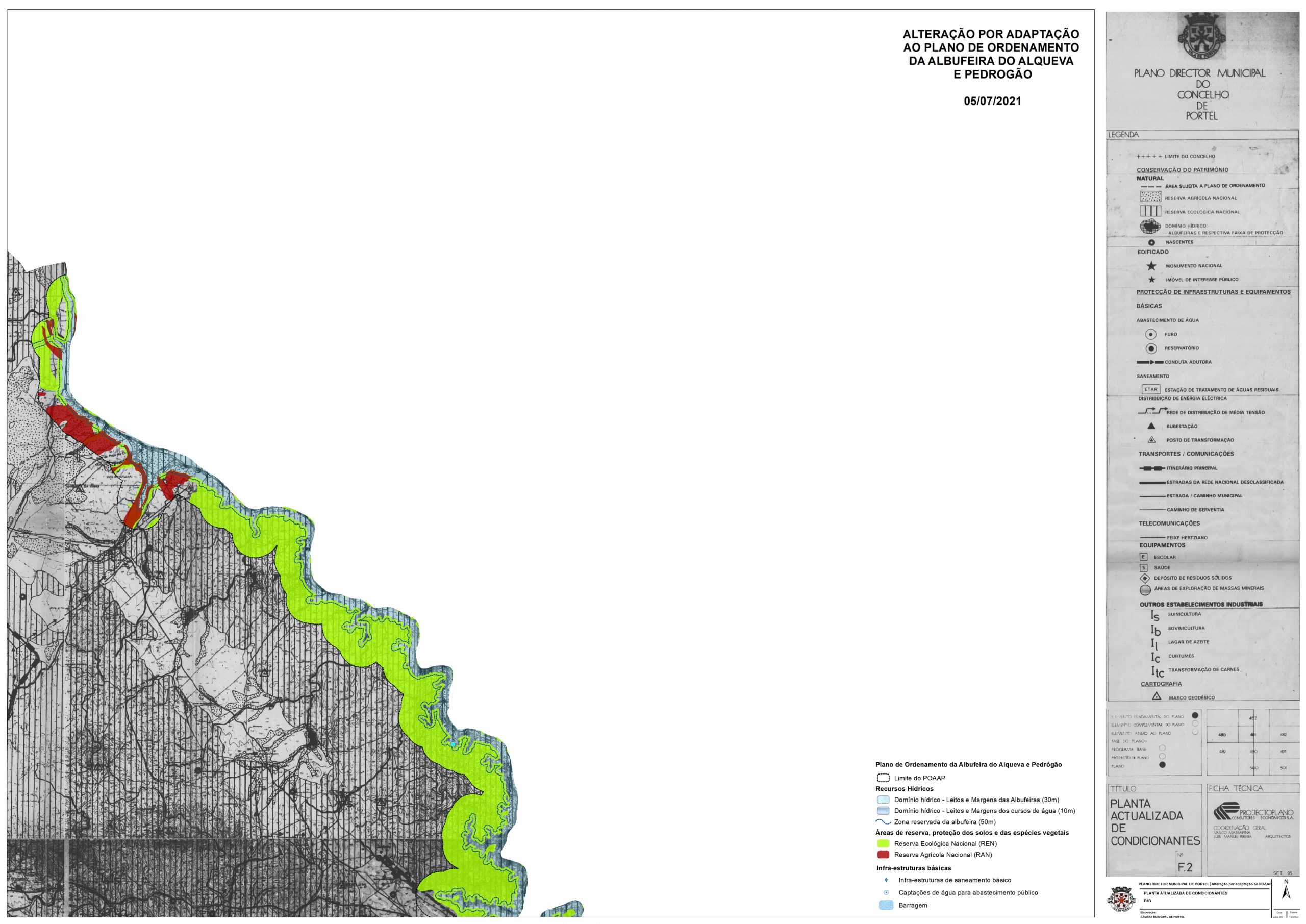Screen dimensions: 1306x924
Task: Click the light blue Barragem swatch
Action: (x=886, y=905)
